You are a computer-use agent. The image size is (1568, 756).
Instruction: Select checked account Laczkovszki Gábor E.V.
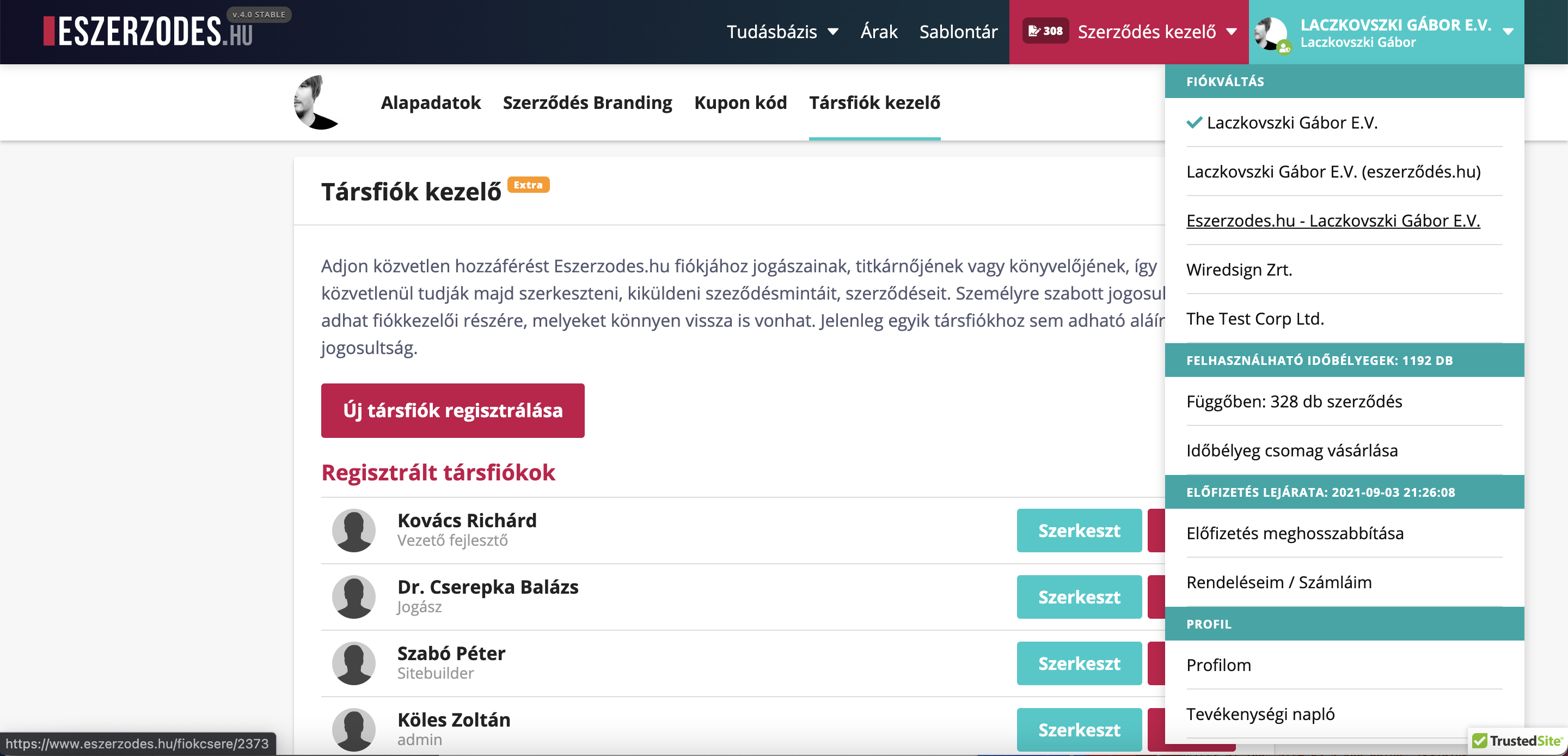pyautogui.click(x=1291, y=123)
